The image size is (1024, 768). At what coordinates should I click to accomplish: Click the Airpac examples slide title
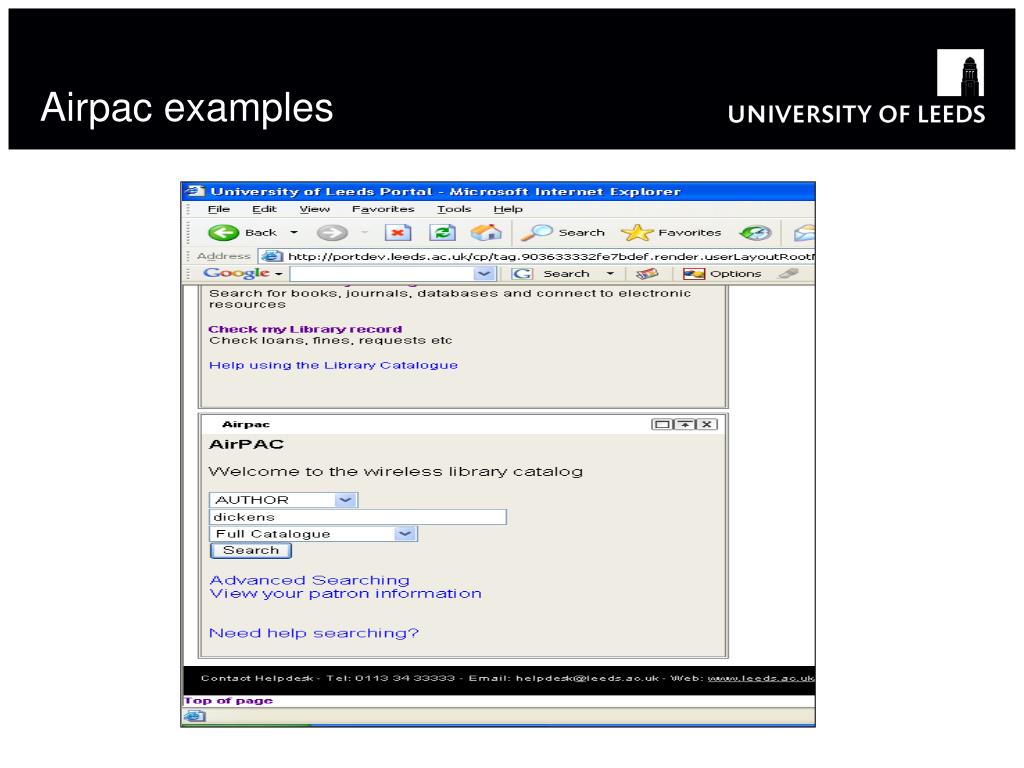coord(187,108)
